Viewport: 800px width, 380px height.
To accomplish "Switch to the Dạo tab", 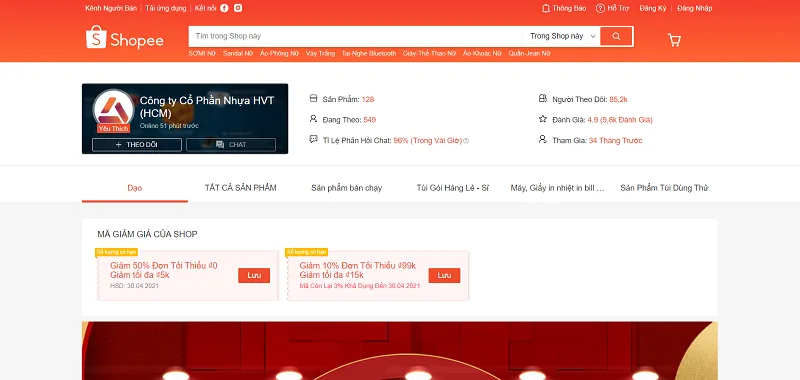I will coord(135,188).
